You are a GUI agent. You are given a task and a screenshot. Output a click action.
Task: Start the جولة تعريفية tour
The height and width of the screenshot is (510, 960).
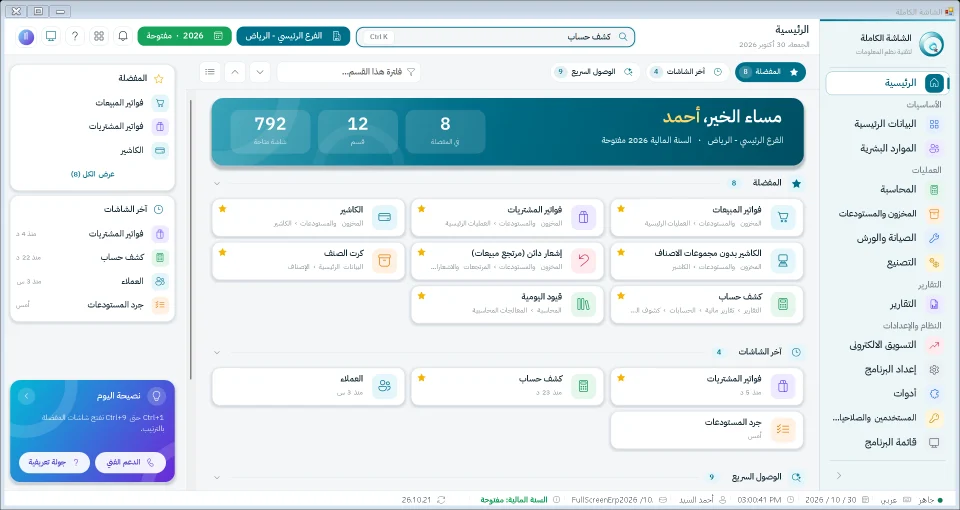tap(54, 463)
